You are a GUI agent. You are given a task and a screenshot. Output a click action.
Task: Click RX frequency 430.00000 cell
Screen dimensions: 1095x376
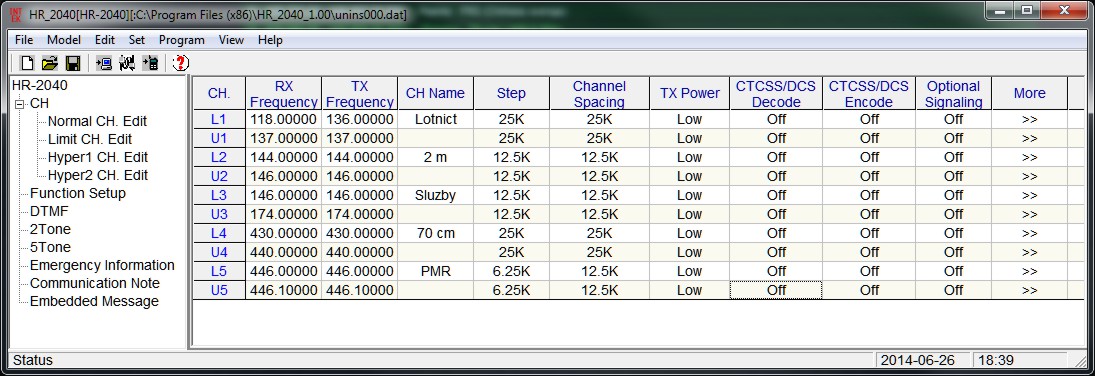[x=284, y=233]
